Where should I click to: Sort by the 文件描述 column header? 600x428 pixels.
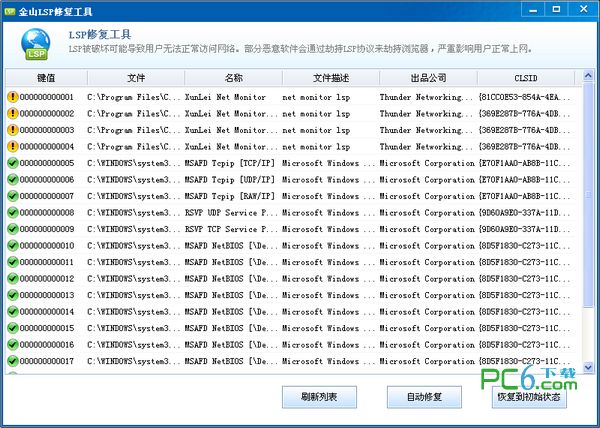click(x=329, y=77)
